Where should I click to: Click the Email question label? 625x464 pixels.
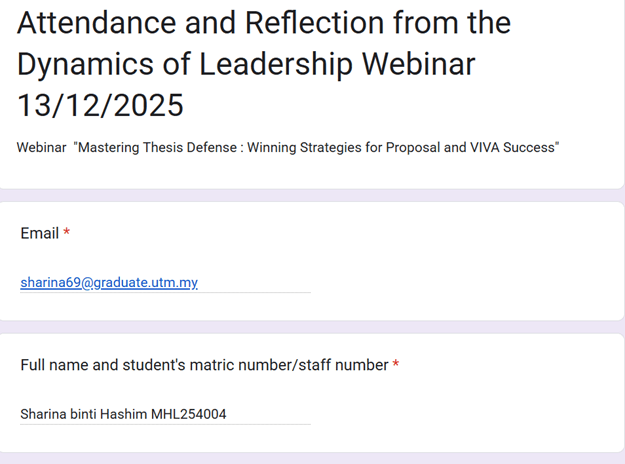pos(39,233)
